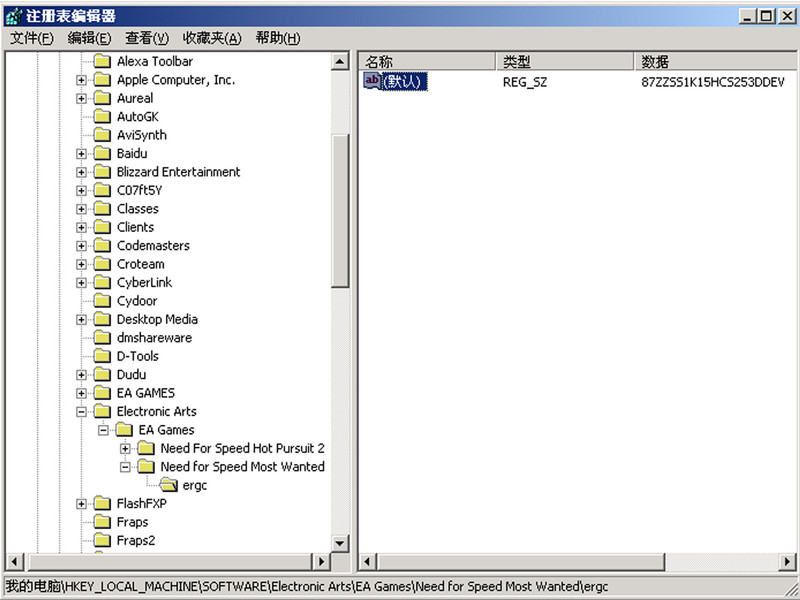Click the open ergc folder icon
This screenshot has width=800, height=600.
click(168, 485)
